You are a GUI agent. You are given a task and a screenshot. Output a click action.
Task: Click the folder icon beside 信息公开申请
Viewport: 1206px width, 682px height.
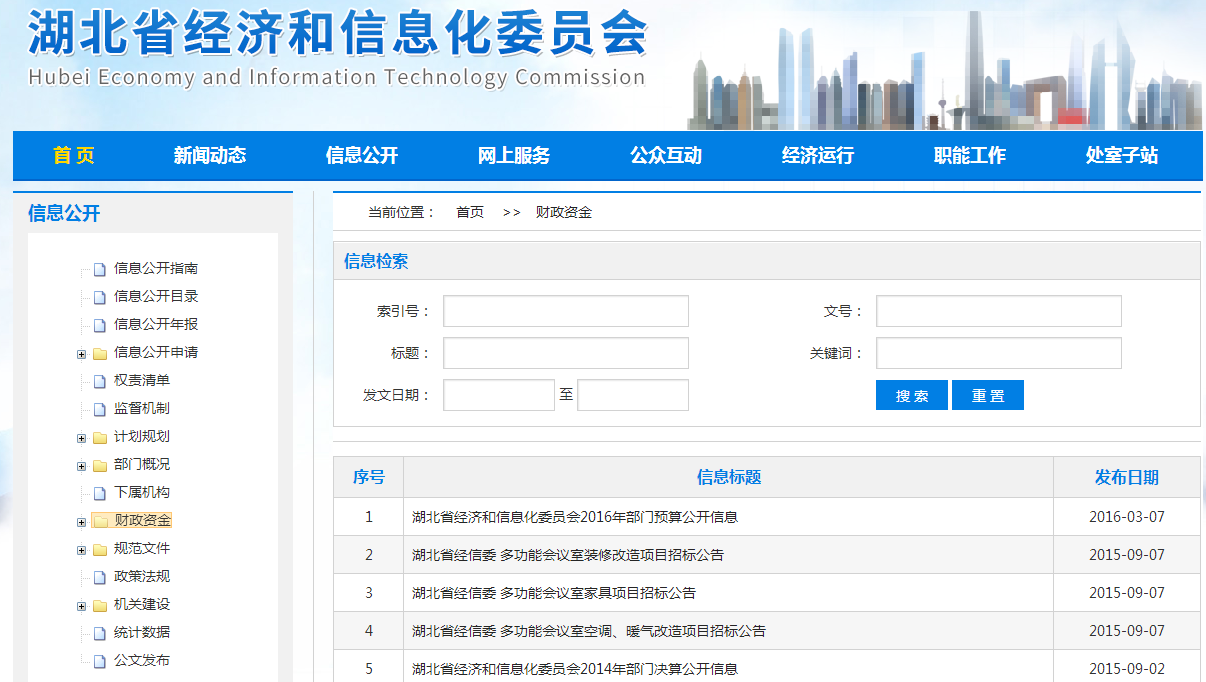pyautogui.click(x=100, y=353)
